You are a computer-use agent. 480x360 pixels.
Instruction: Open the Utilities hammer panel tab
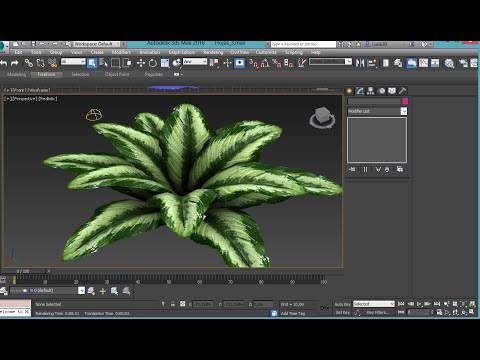(x=402, y=91)
